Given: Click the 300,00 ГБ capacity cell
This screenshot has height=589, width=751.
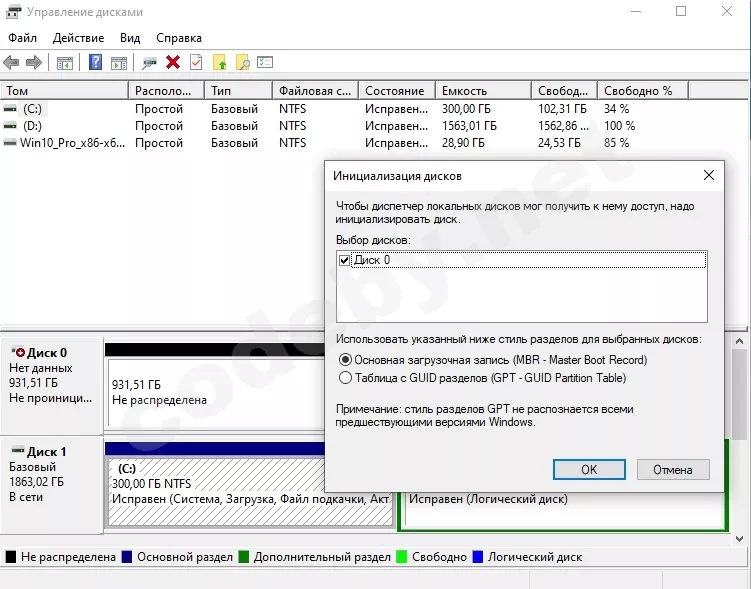Looking at the screenshot, I should [x=466, y=109].
